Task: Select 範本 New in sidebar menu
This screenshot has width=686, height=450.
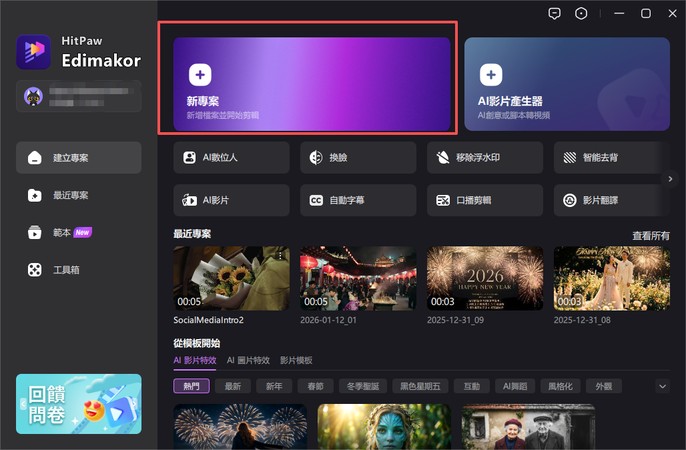Action: [79, 232]
